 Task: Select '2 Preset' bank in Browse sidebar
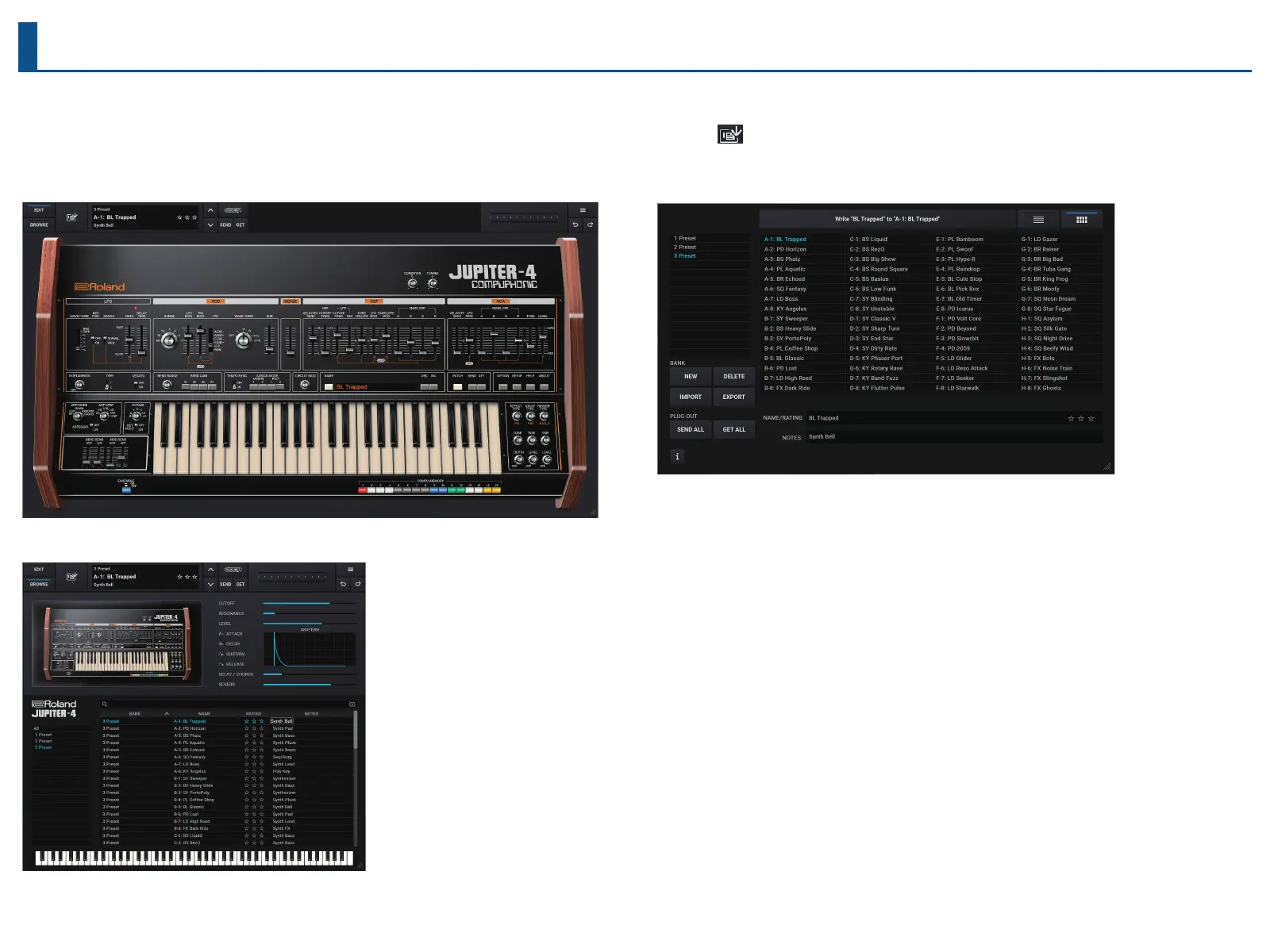(x=44, y=741)
